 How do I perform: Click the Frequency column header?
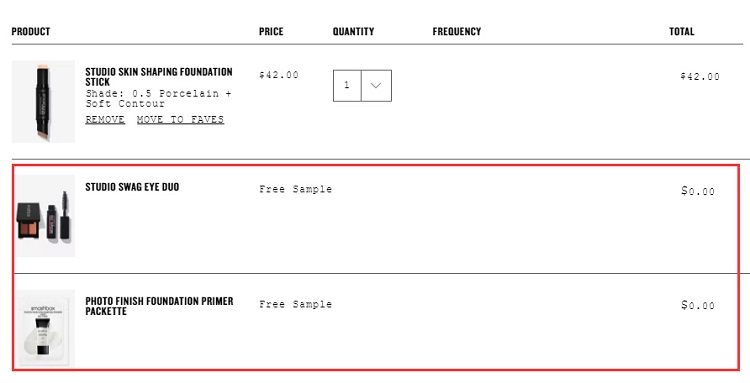pyautogui.click(x=457, y=32)
